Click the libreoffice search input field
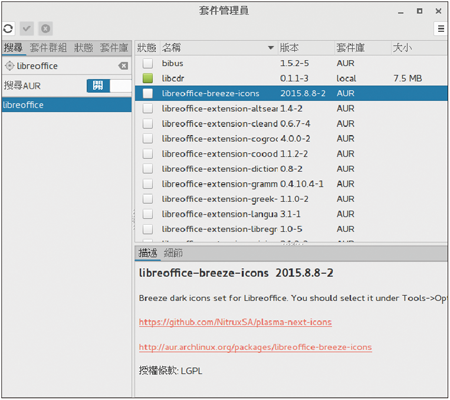The width and height of the screenshot is (450, 400). pyautogui.click(x=67, y=66)
